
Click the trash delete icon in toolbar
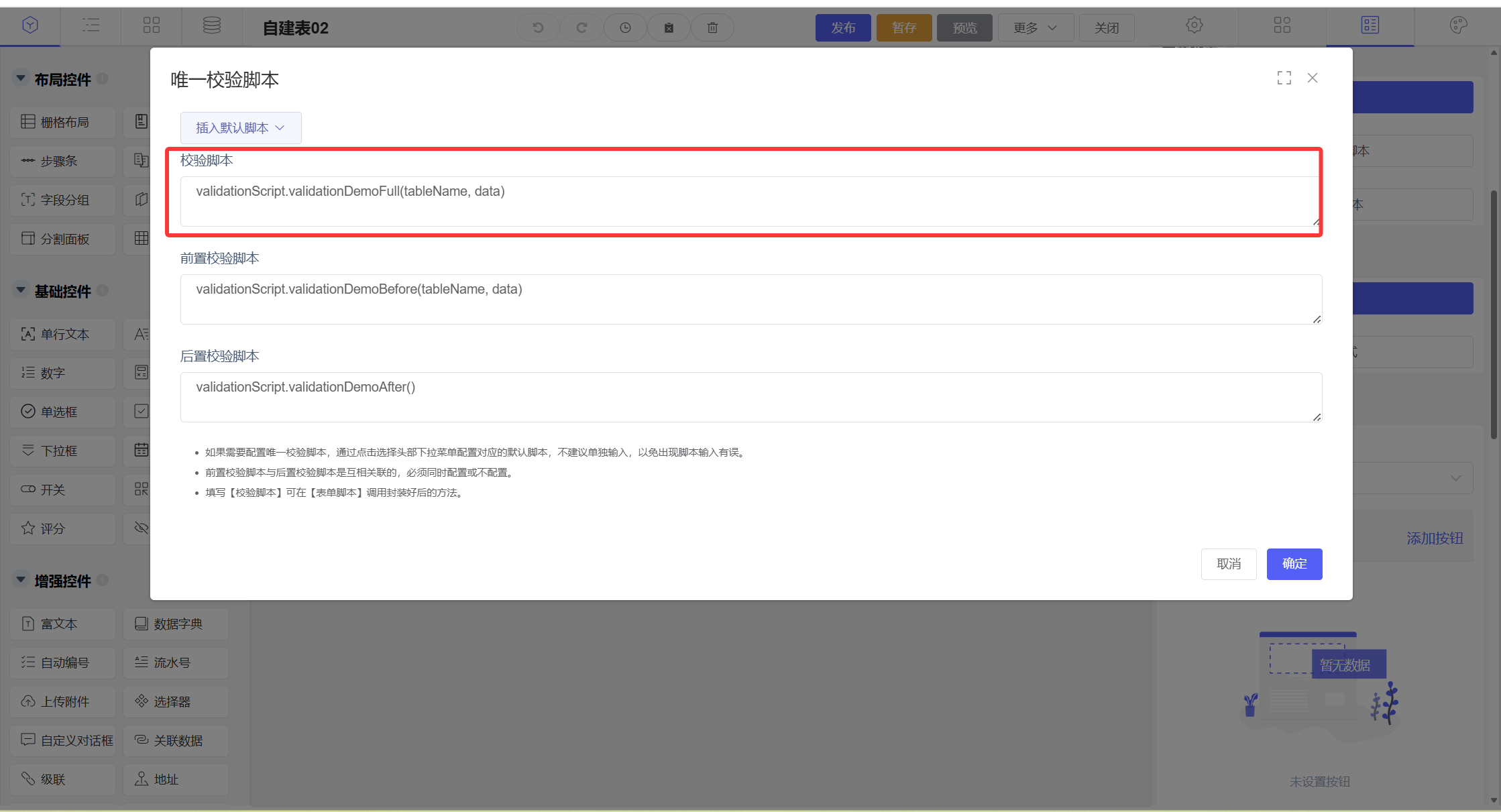coord(712,27)
